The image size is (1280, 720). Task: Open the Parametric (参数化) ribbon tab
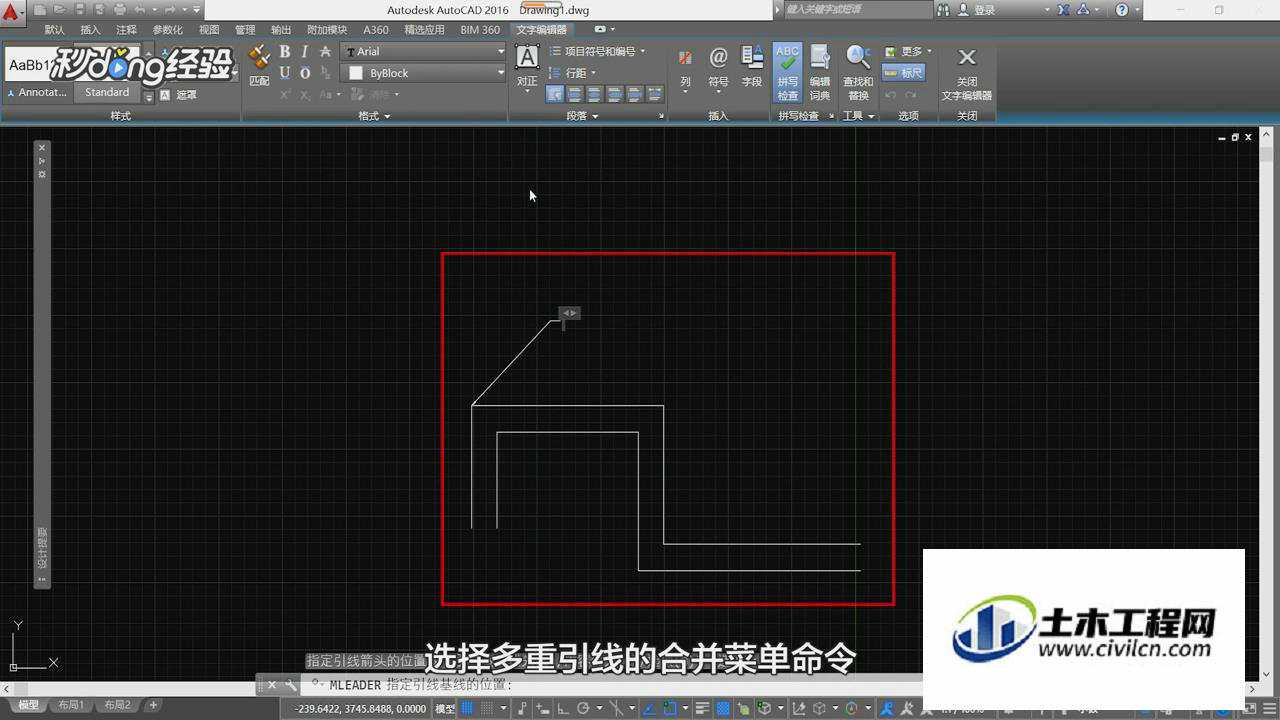point(167,30)
